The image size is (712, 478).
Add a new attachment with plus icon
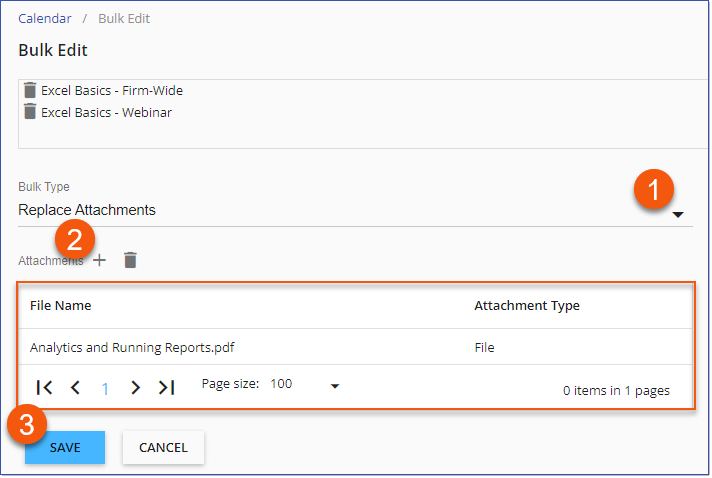point(99,261)
